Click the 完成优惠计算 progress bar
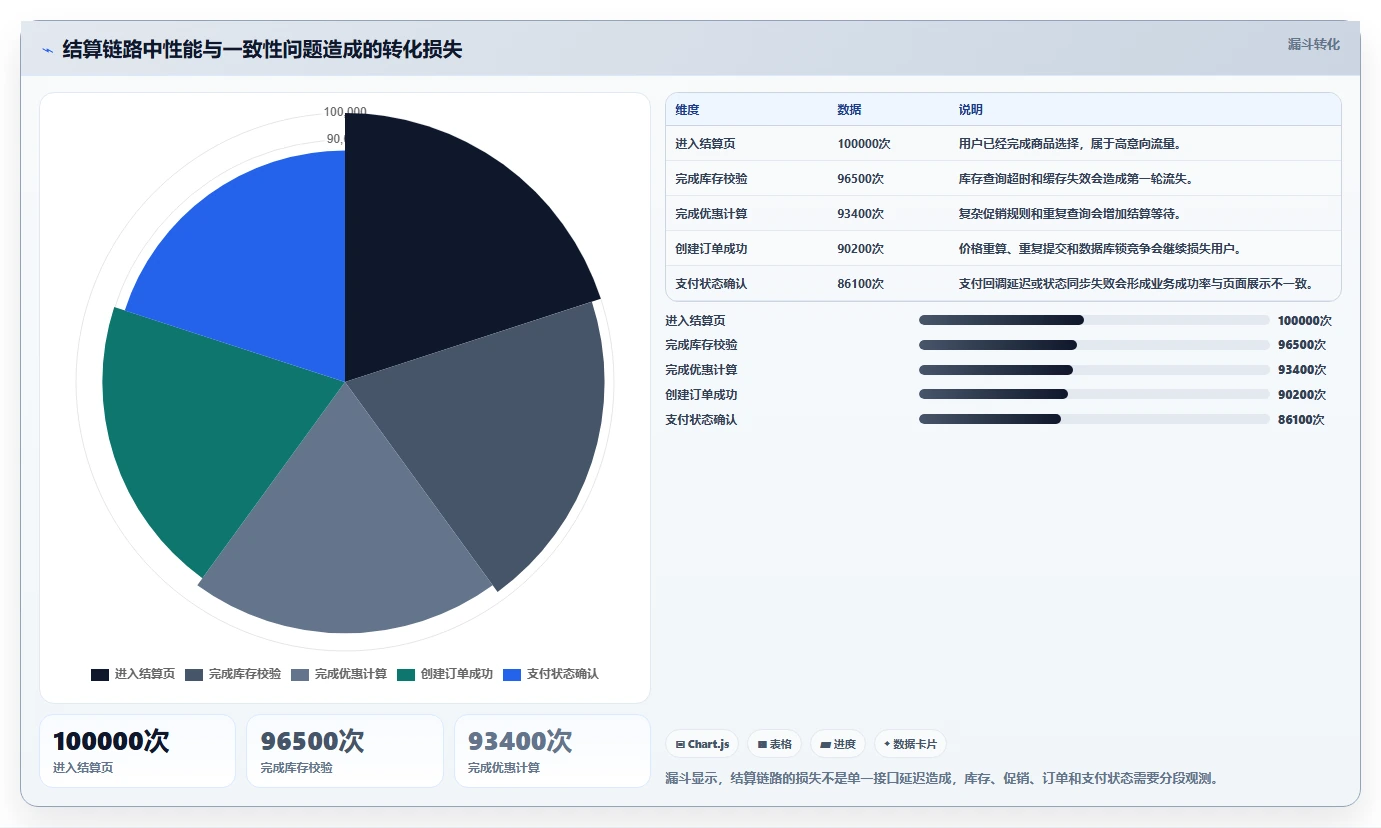This screenshot has width=1381, height=828. [1094, 370]
